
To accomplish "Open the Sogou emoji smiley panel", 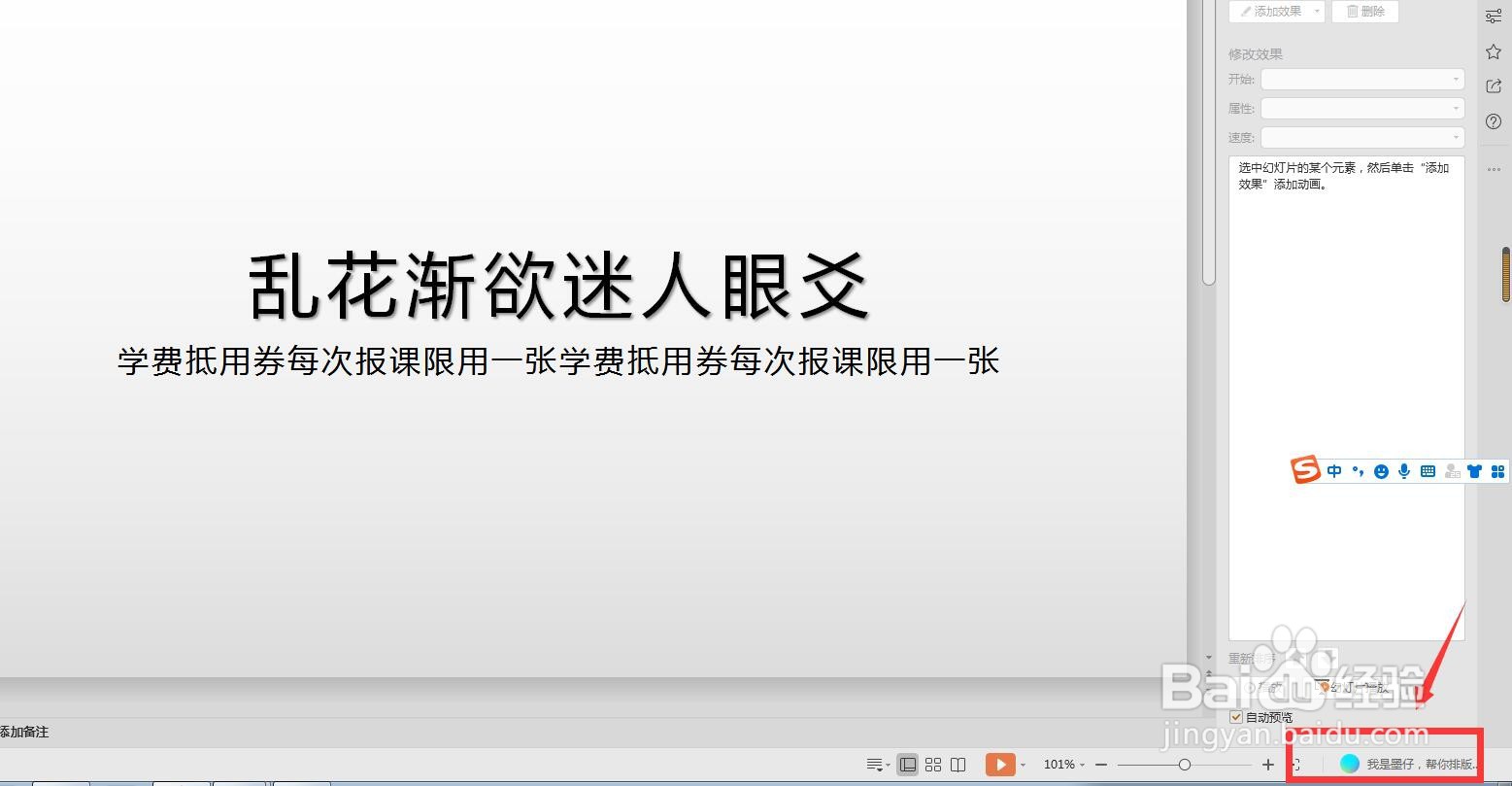I will point(1381,471).
